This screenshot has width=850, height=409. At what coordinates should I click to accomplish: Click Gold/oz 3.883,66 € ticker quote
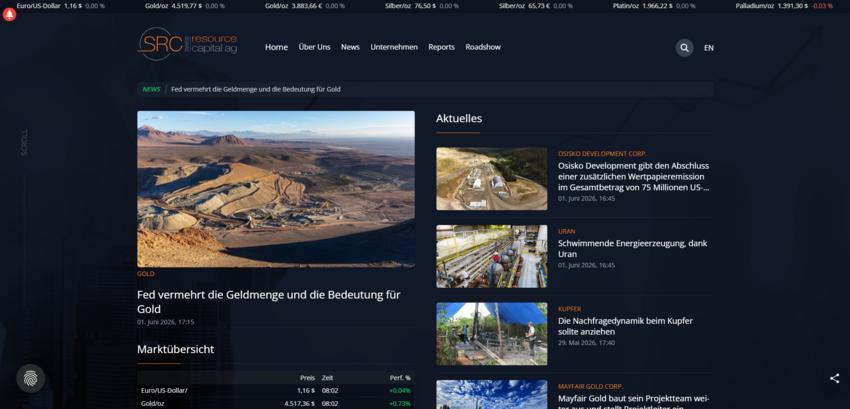pos(305,6)
